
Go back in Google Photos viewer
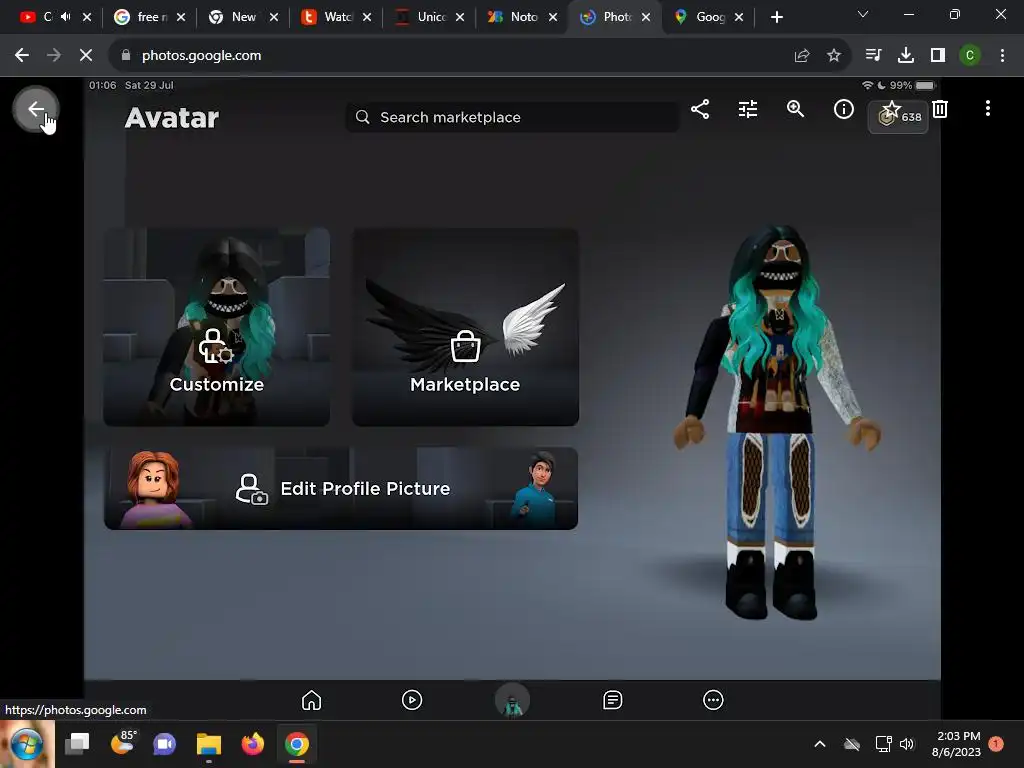coord(36,109)
